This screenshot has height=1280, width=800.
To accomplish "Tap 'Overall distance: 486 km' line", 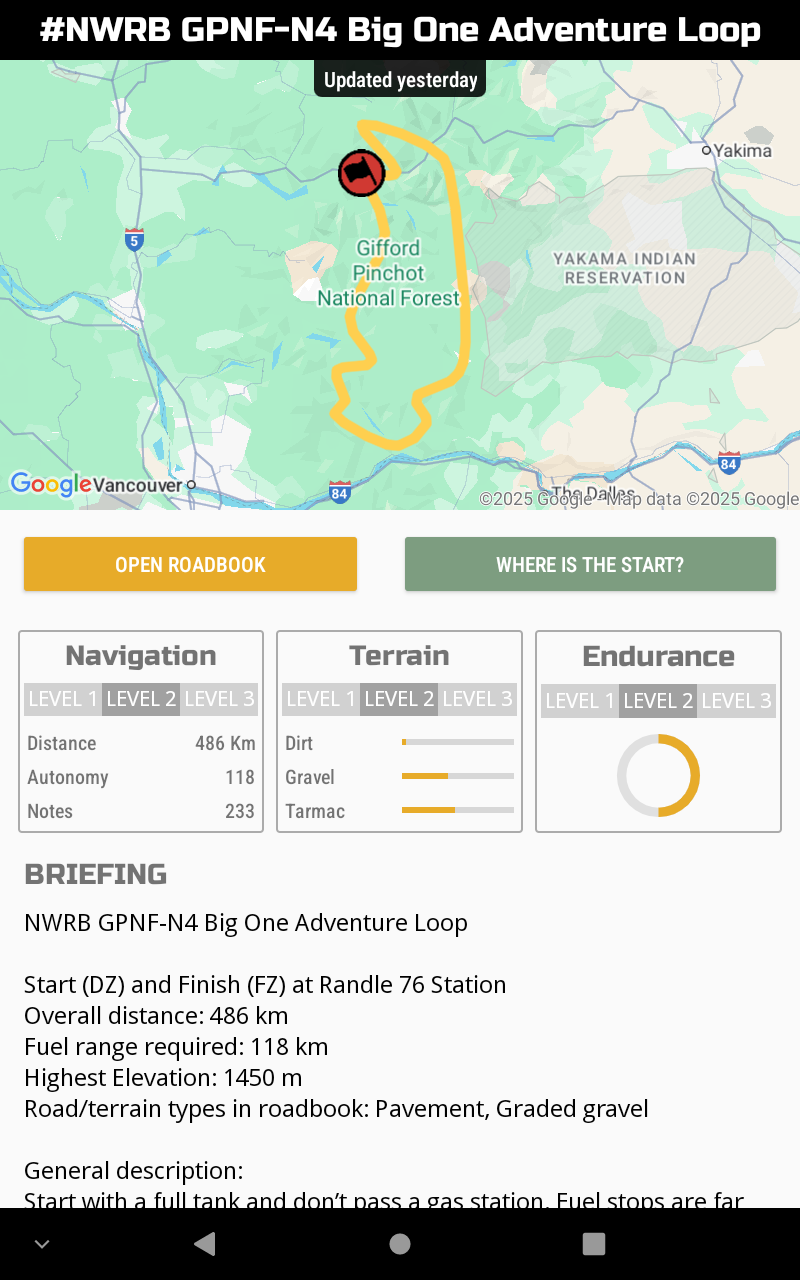I will (x=156, y=1016).
